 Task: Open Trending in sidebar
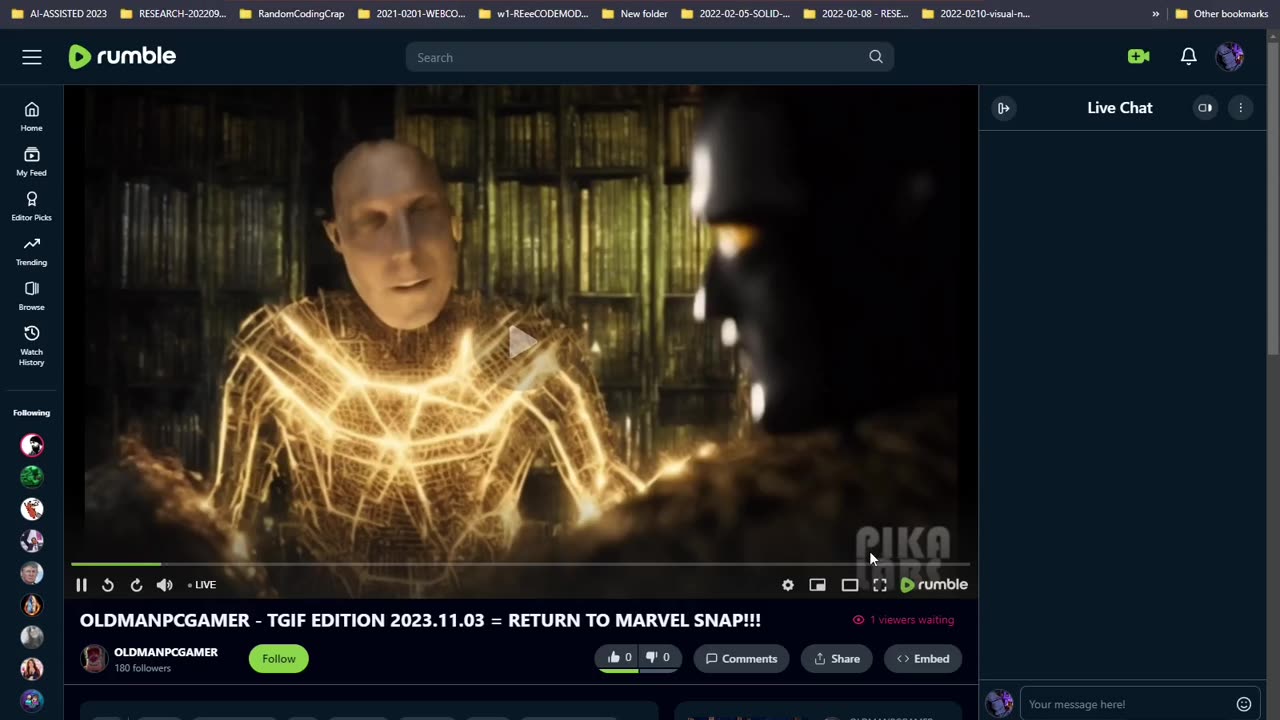pos(32,251)
